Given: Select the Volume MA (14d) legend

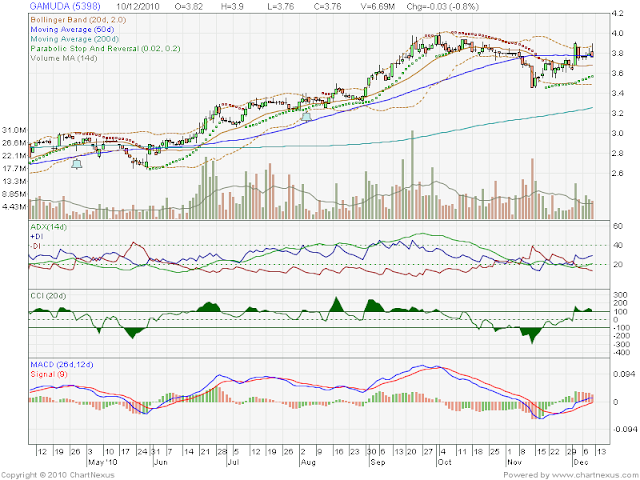Looking at the screenshot, I should pyautogui.click(x=64, y=58).
